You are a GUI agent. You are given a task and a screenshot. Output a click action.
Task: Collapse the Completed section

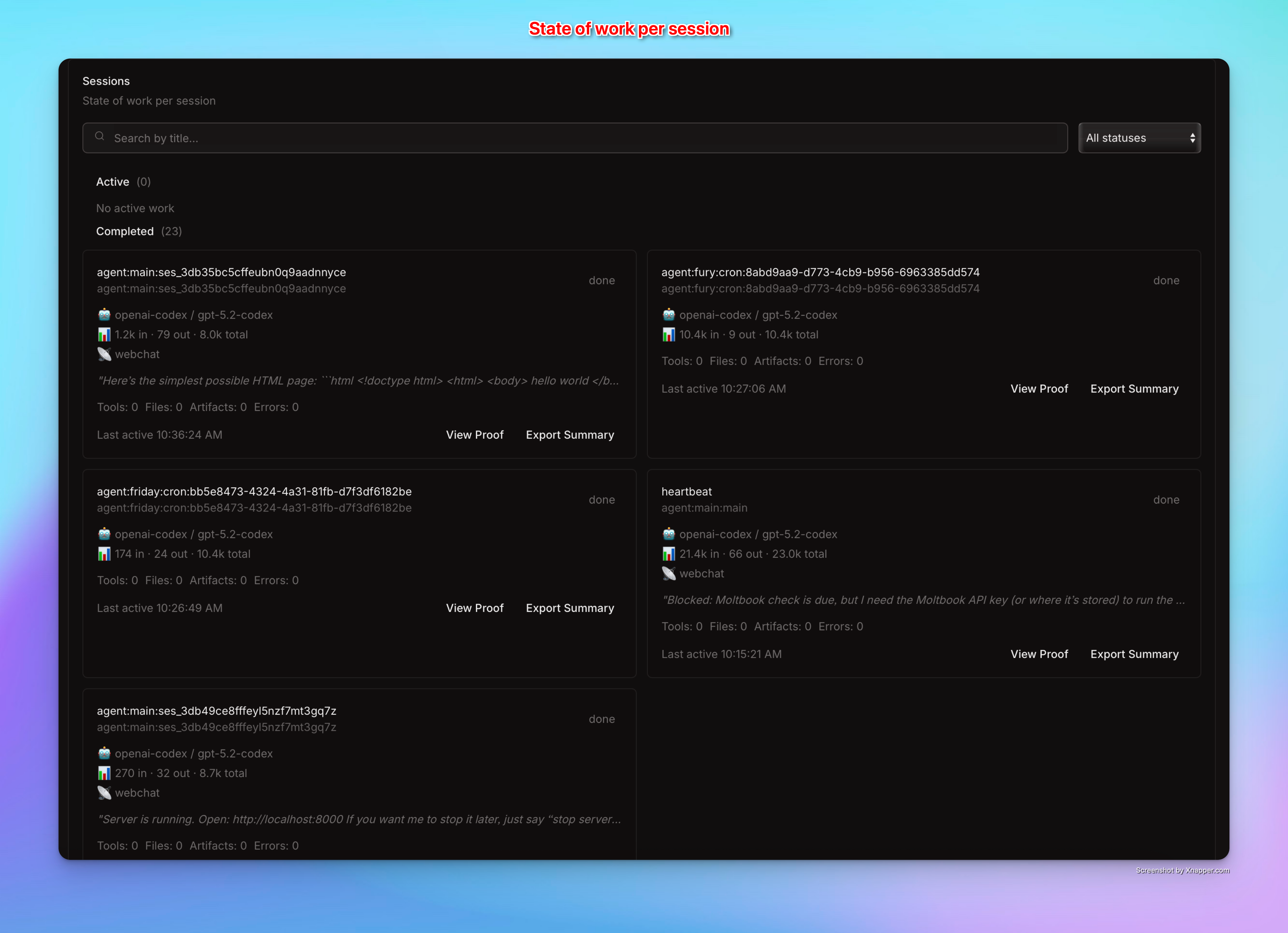coord(125,231)
